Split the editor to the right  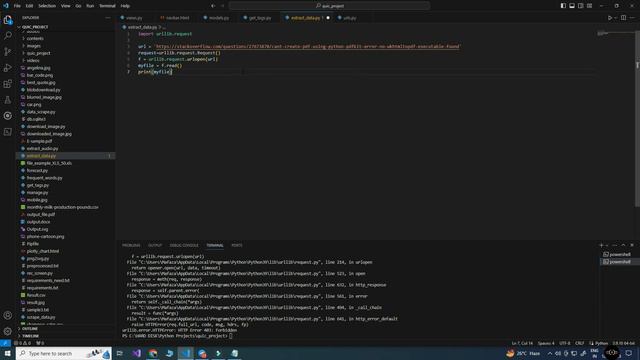(x=623, y=18)
